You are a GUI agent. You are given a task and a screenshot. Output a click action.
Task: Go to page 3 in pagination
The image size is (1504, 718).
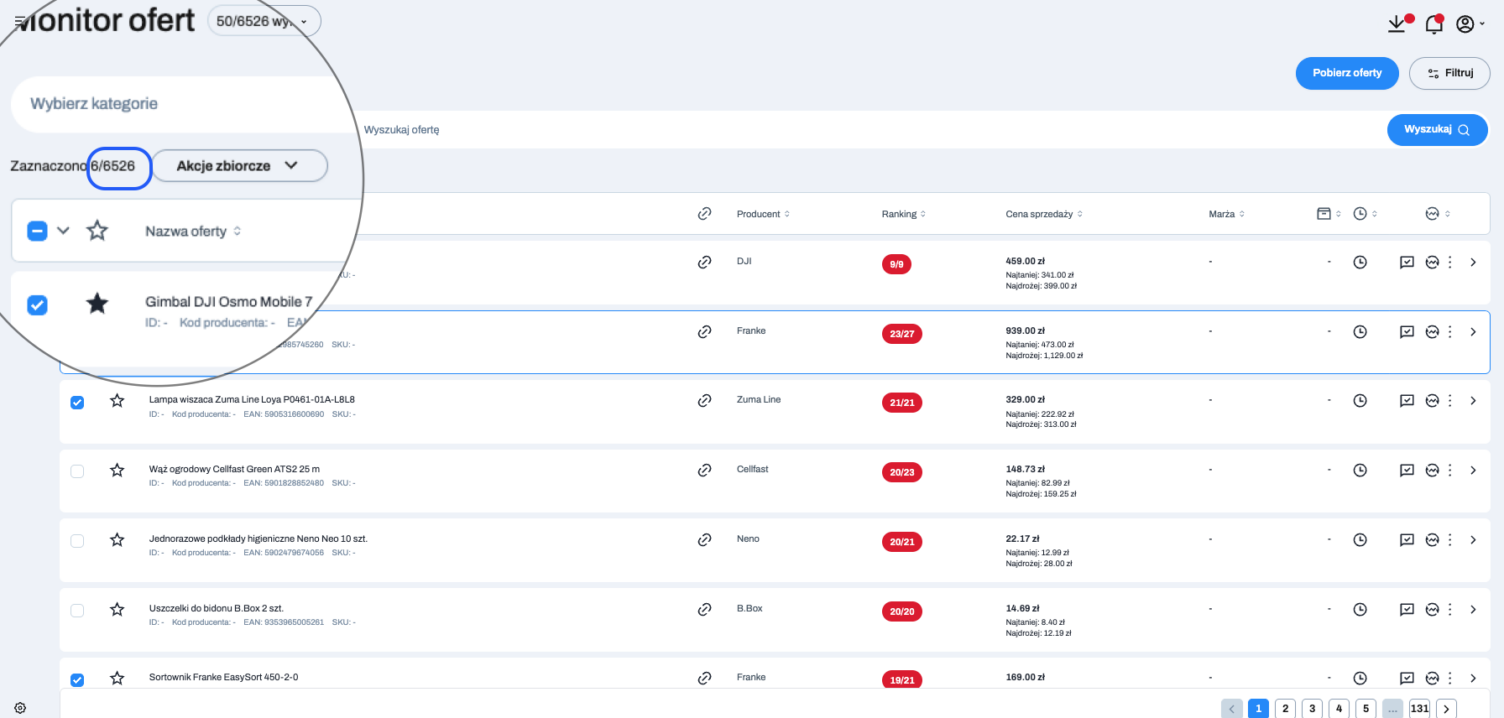pos(1312,708)
